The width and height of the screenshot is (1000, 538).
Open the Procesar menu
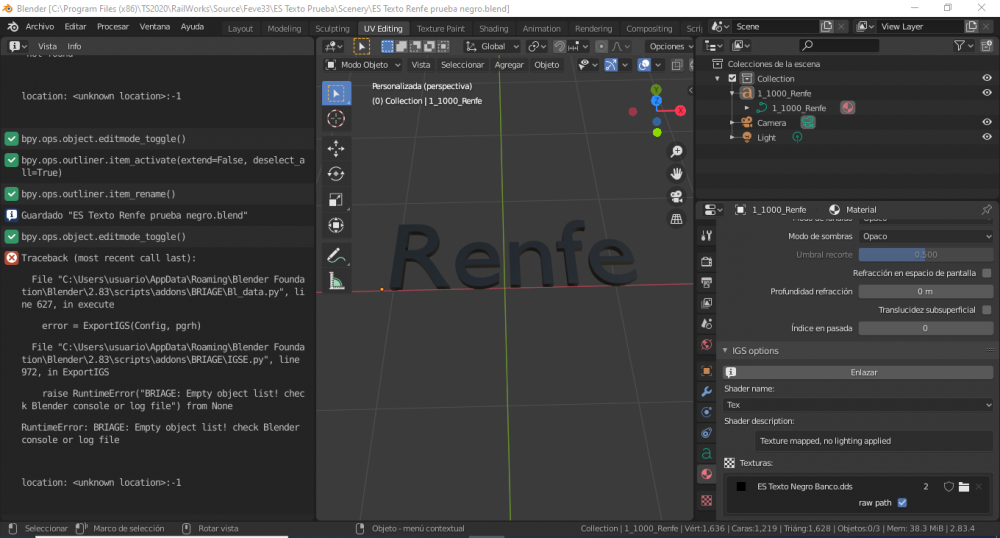pos(113,27)
